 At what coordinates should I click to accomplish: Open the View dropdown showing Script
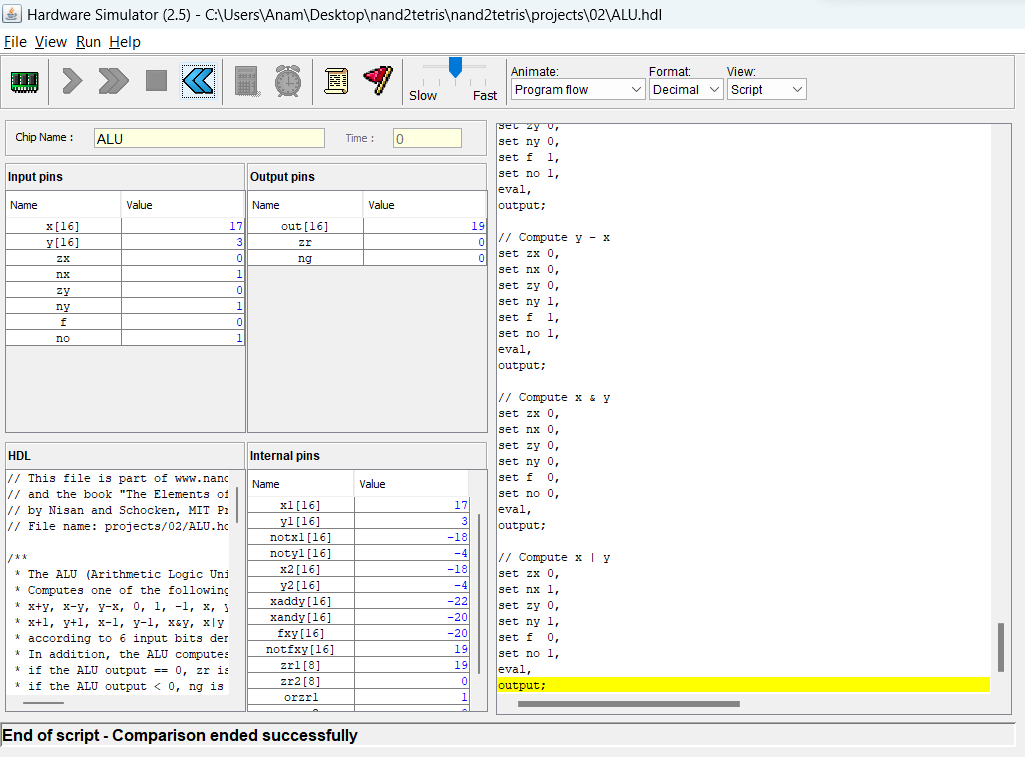(x=766, y=89)
